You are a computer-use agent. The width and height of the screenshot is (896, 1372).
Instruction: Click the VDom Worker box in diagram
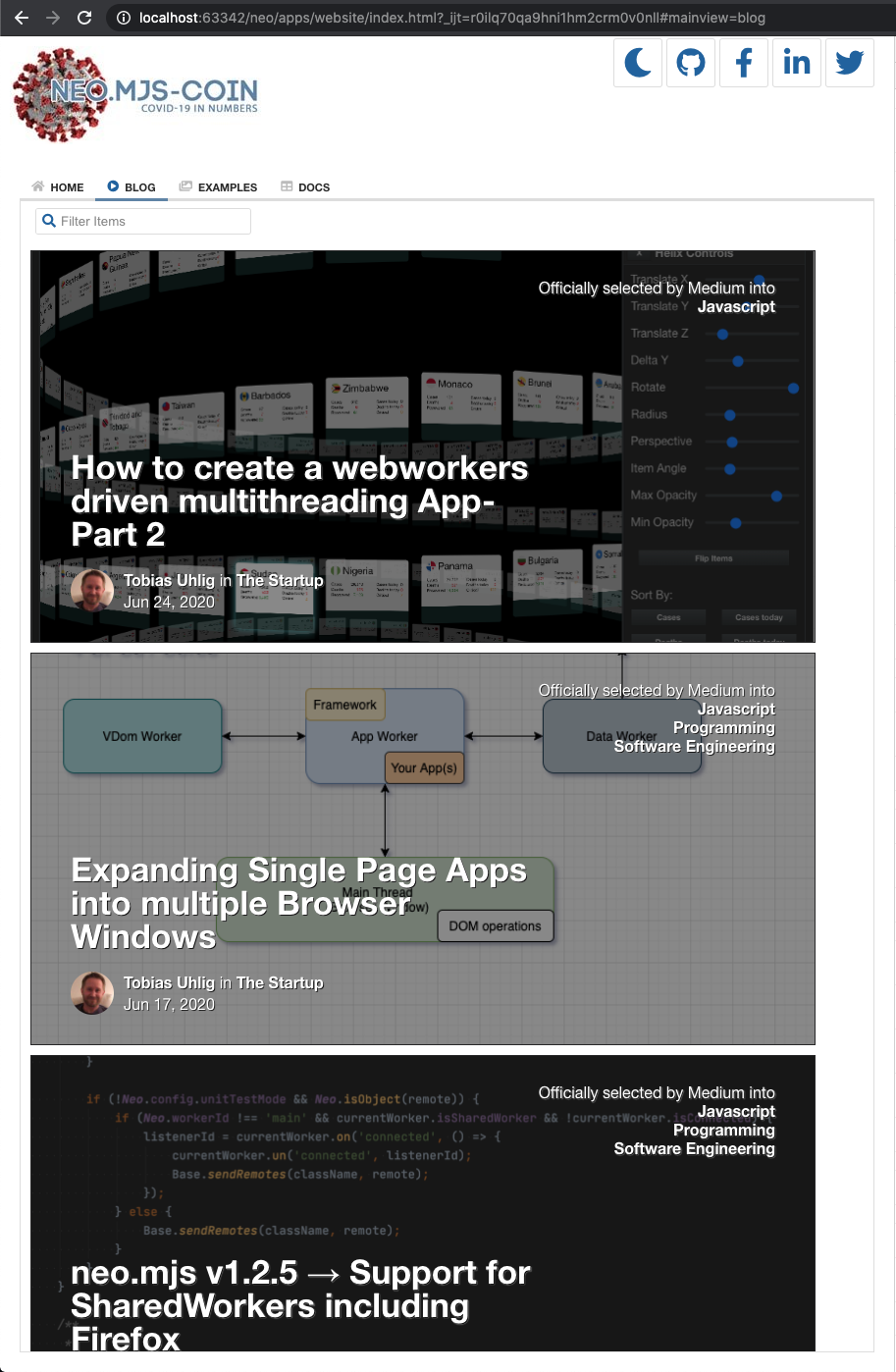point(142,736)
